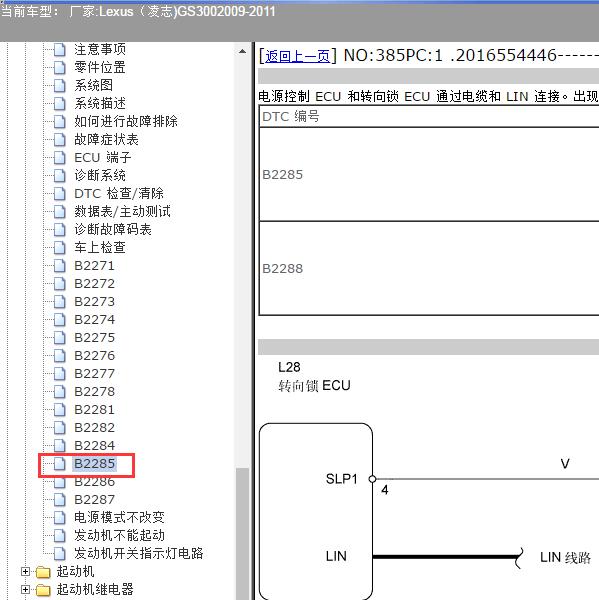Click L28 转向锁 ECU diagram label
599x600 pixels.
click(314, 377)
